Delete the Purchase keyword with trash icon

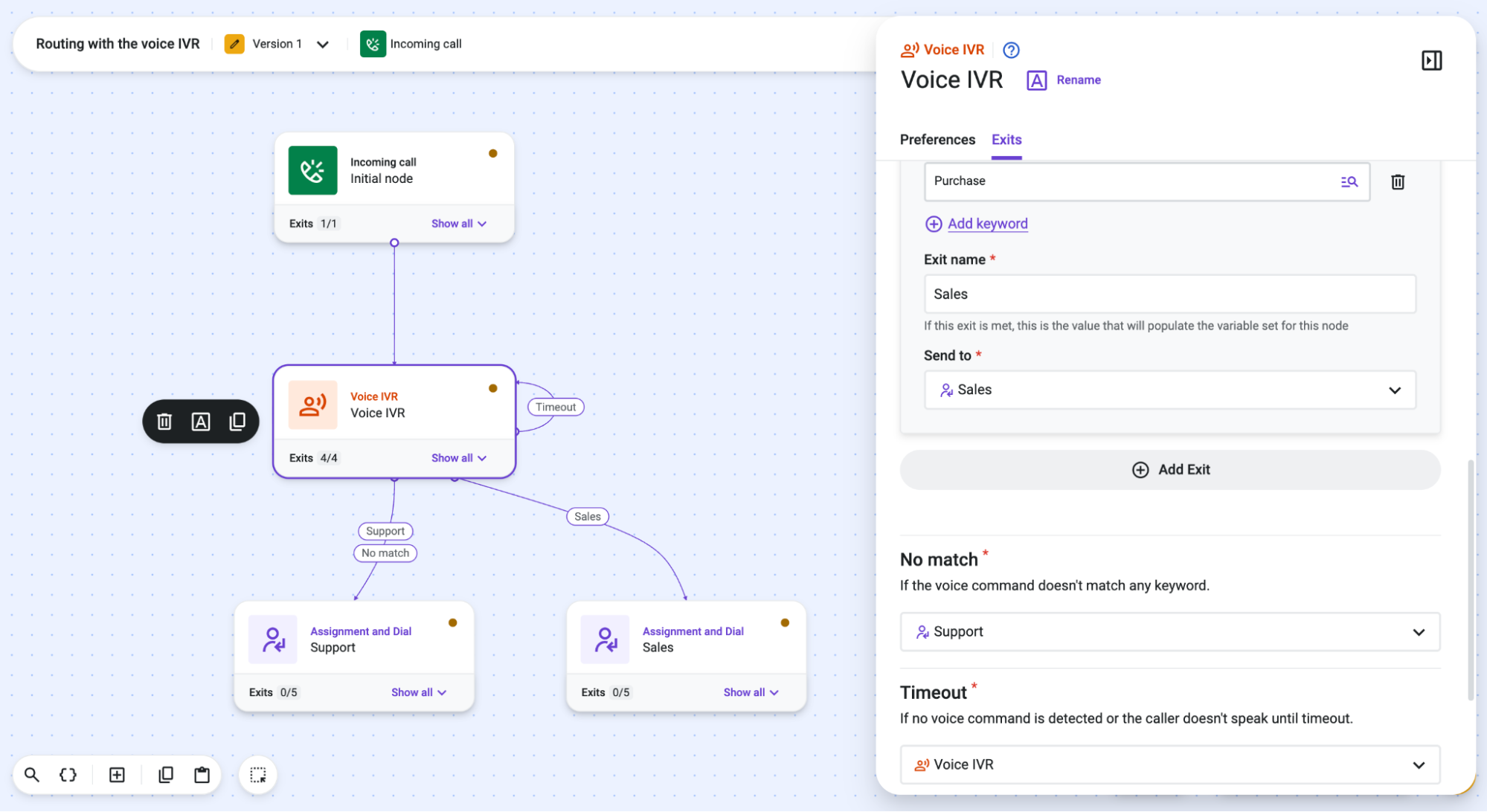[1398, 181]
